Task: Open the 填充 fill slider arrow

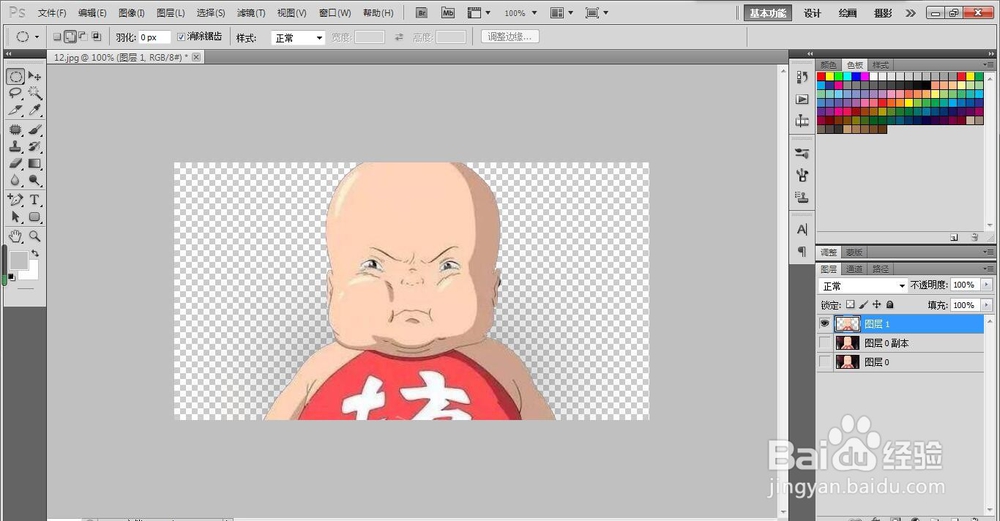Action: click(x=987, y=305)
